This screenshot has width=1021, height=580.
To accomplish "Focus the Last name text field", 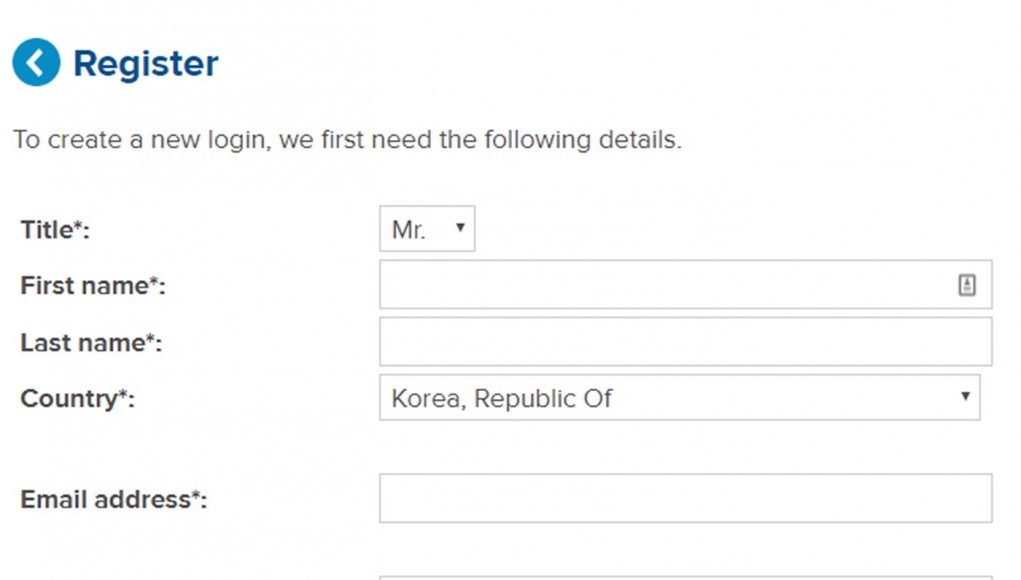I will 686,342.
